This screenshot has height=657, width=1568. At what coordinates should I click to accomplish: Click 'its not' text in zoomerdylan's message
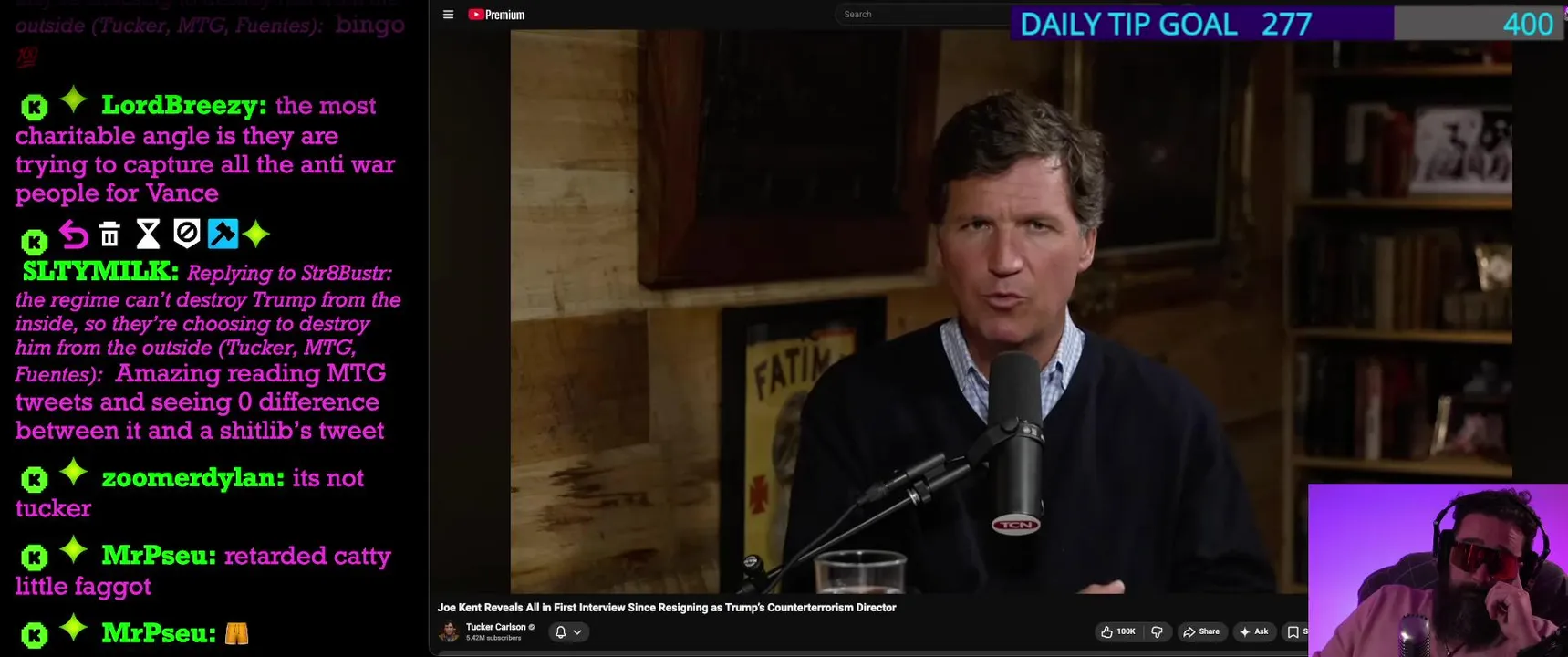[327, 478]
